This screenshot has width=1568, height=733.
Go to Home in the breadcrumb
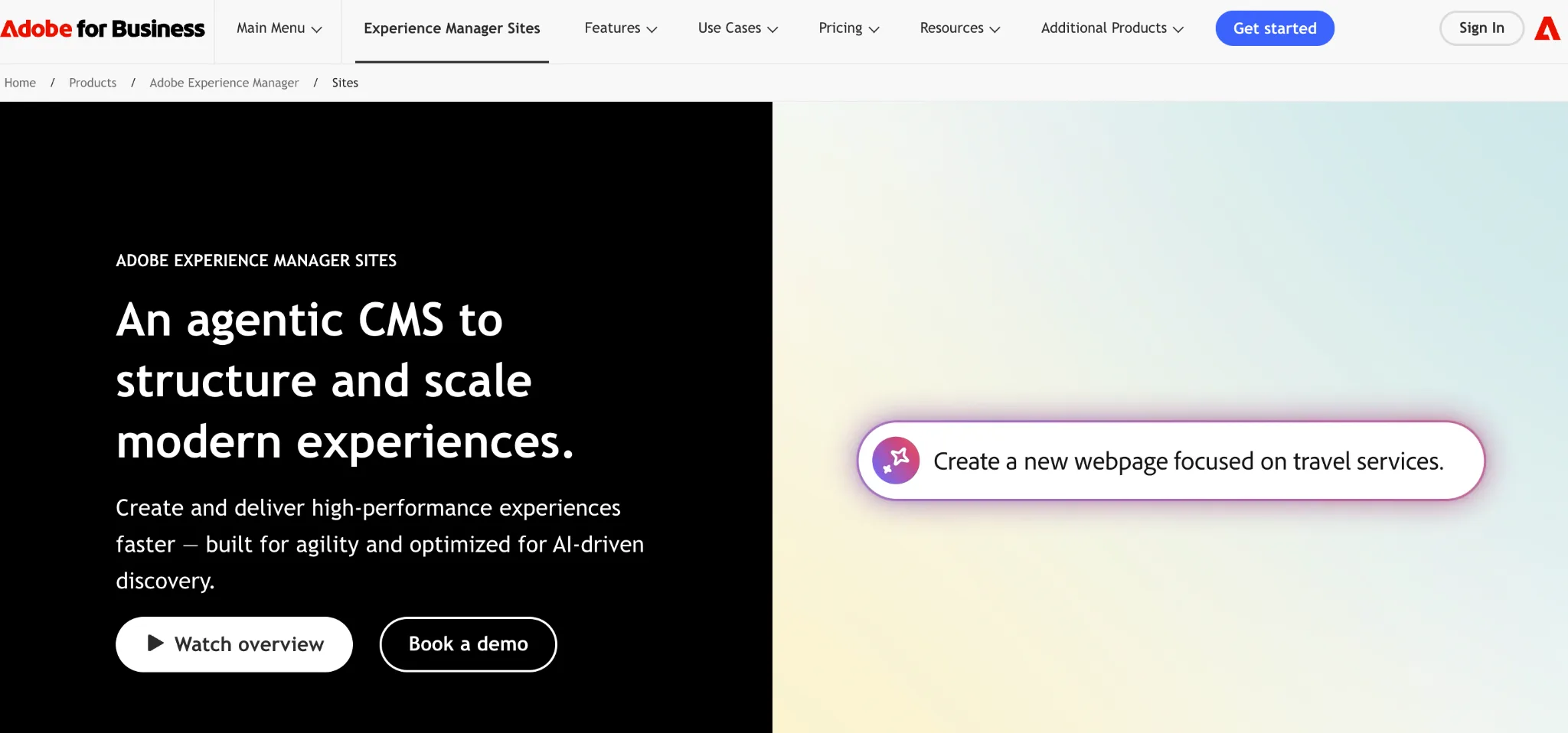pyautogui.click(x=20, y=83)
